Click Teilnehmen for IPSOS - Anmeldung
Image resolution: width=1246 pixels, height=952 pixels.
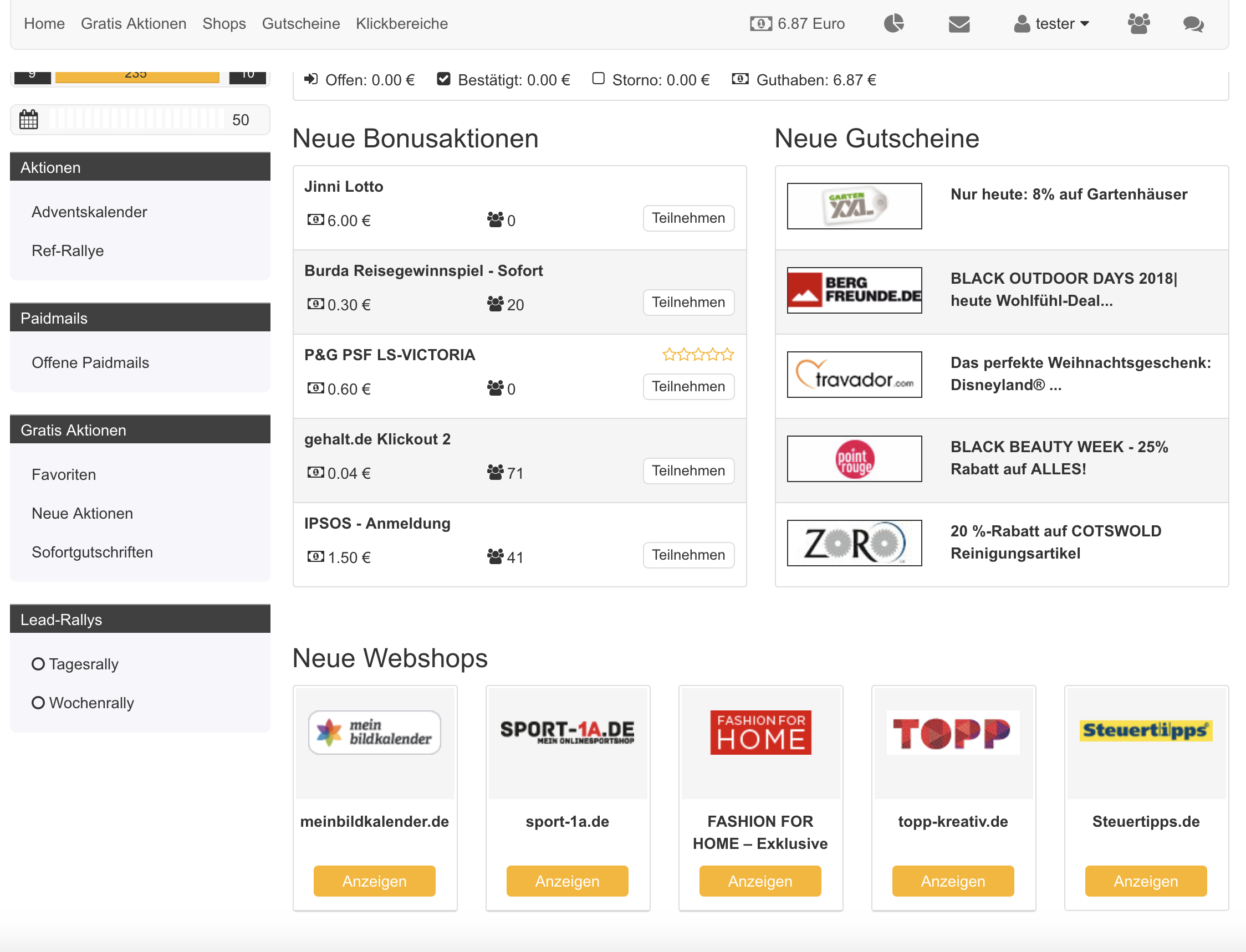[688, 555]
